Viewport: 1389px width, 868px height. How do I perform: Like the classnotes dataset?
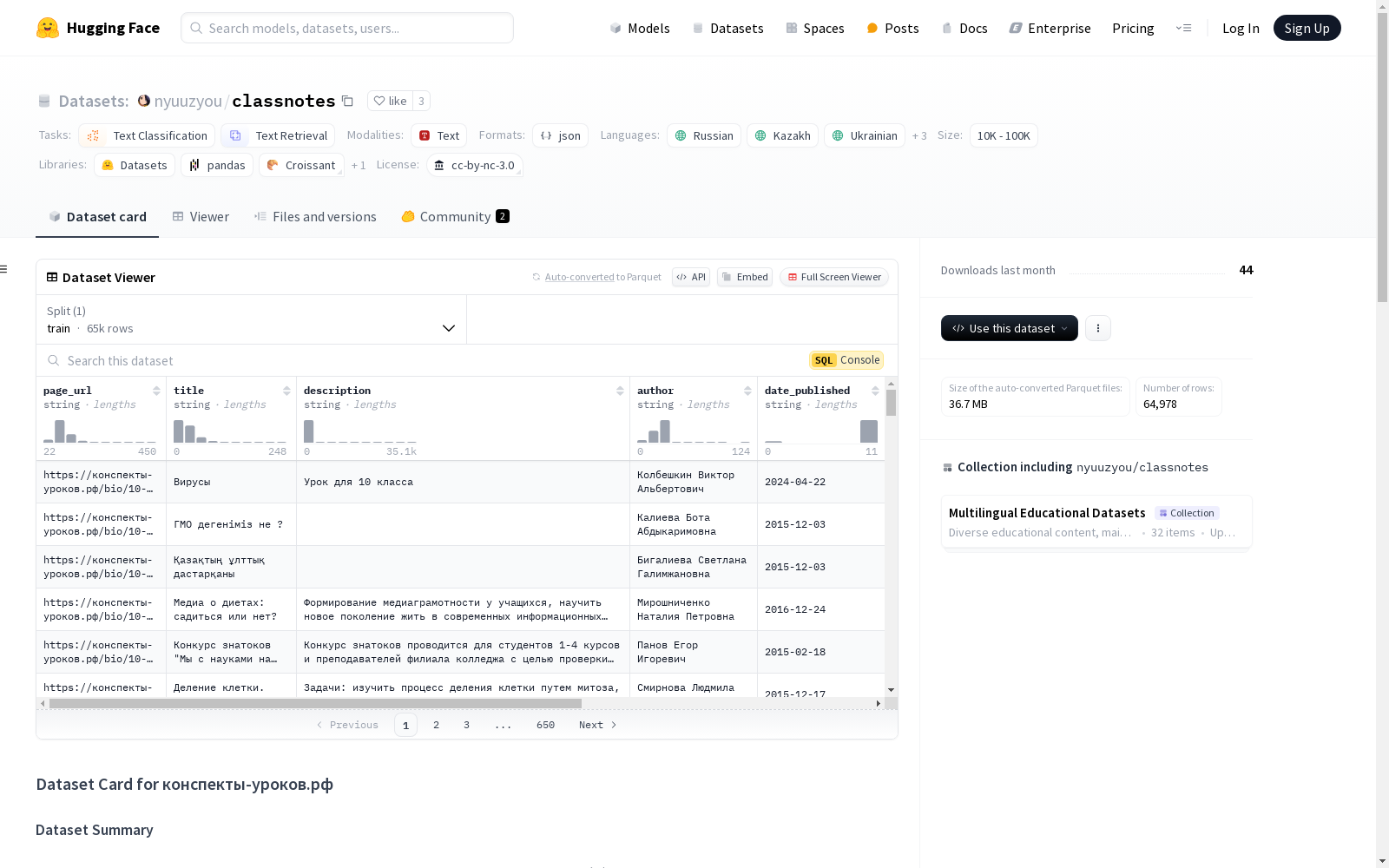click(x=390, y=101)
